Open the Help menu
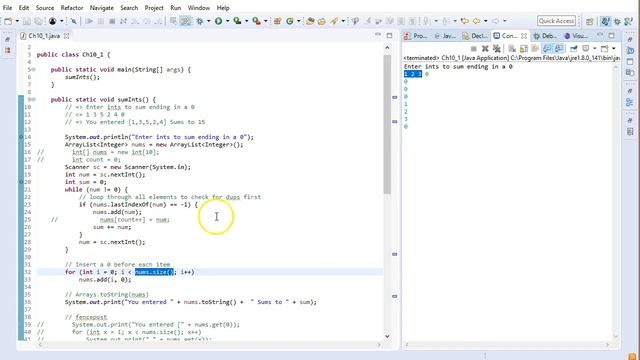Viewport: 640px width, 360px height. pyautogui.click(x=223, y=8)
